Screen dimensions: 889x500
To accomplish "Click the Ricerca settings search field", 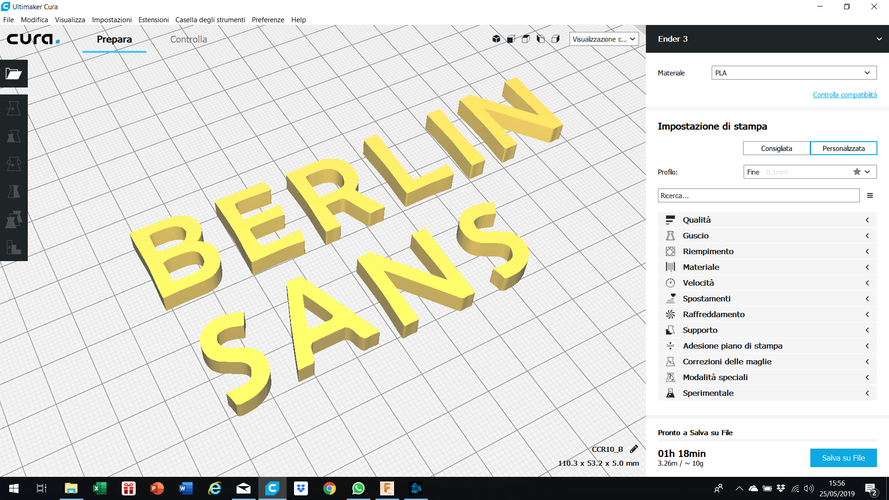I will click(758, 196).
